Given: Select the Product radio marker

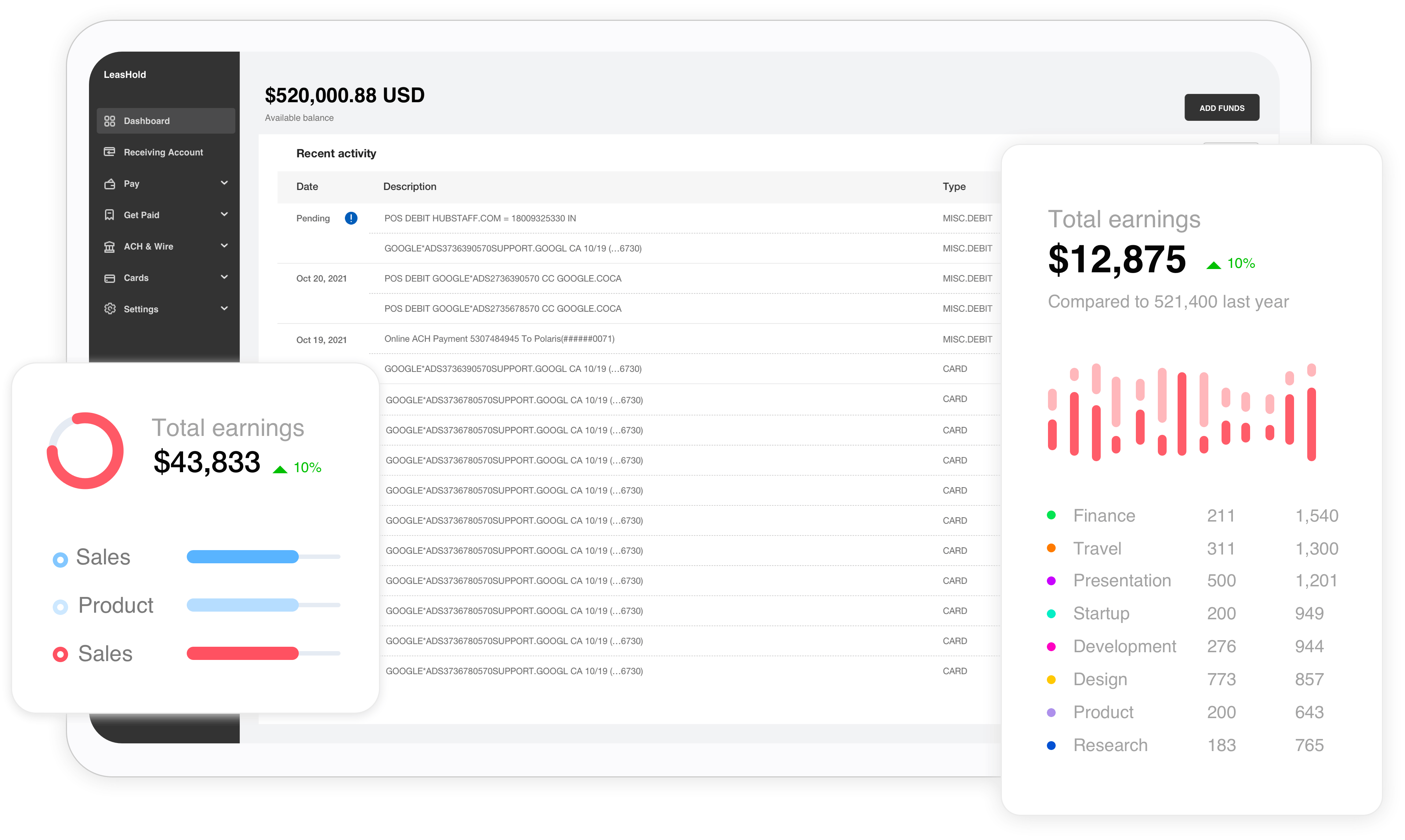Looking at the screenshot, I should click(60, 607).
